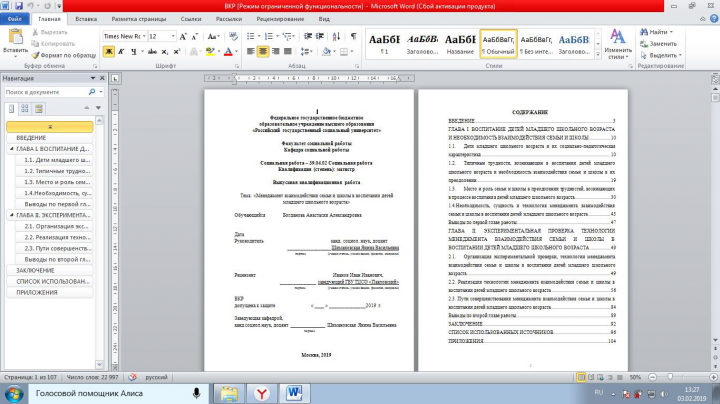Apply Обычный style
Screen dimensions: 720x404
click(498, 44)
